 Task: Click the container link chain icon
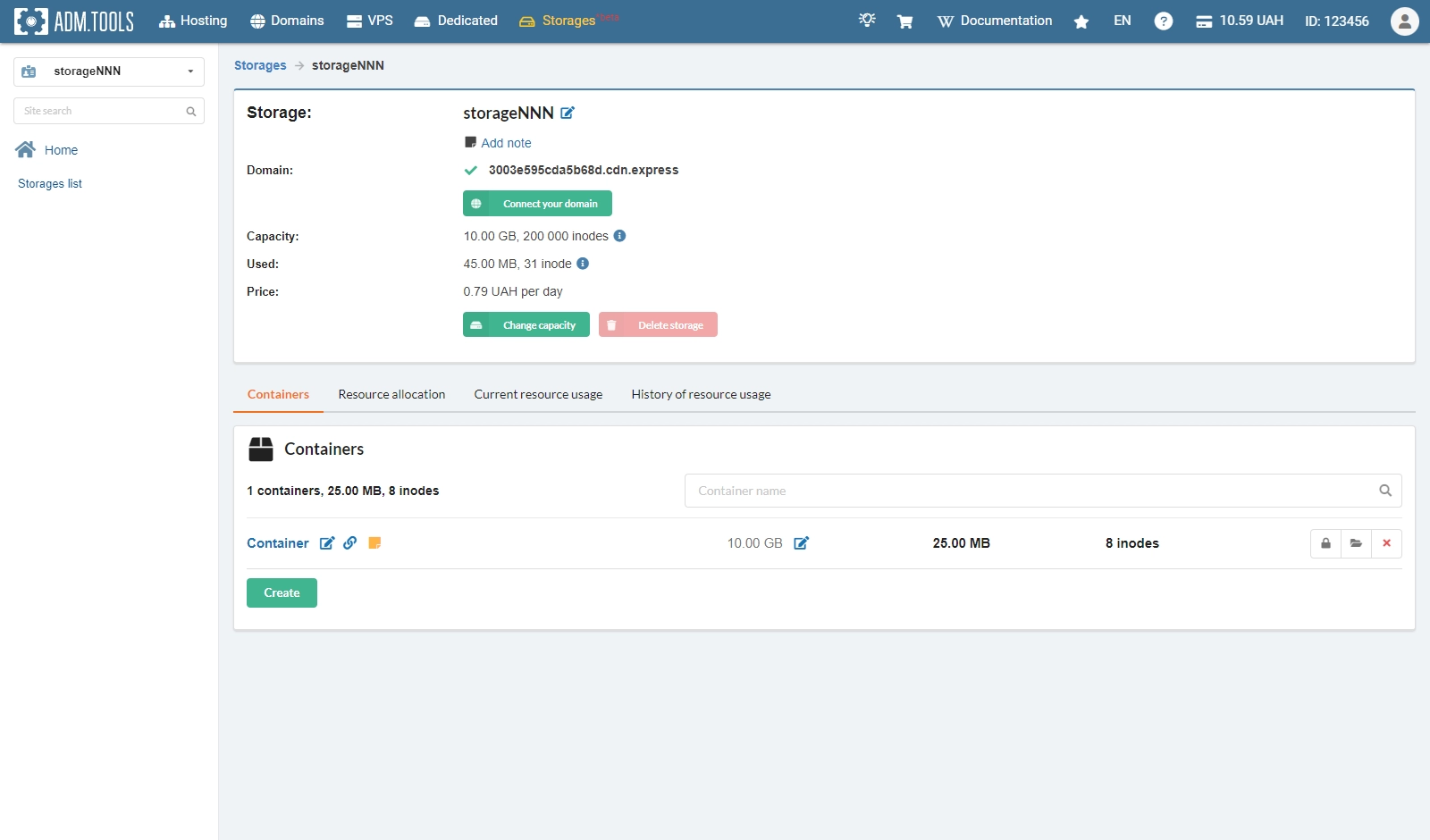tap(350, 543)
